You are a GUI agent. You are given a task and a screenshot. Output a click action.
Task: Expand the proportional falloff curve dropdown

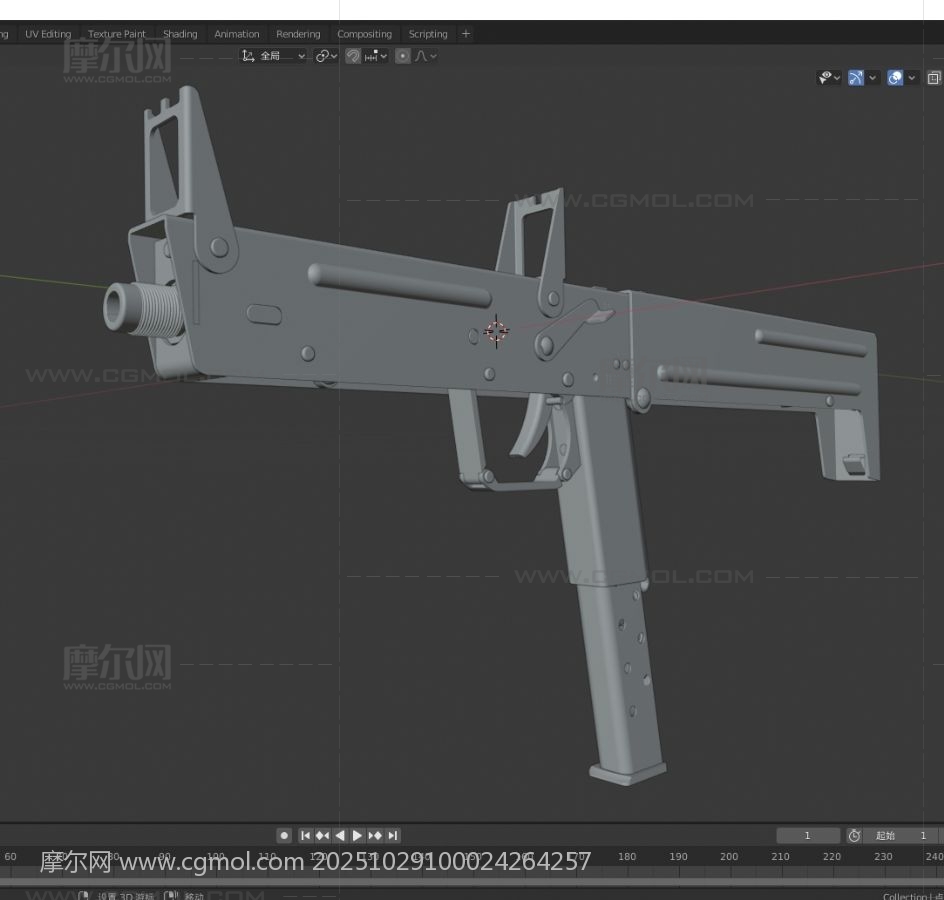(x=425, y=56)
